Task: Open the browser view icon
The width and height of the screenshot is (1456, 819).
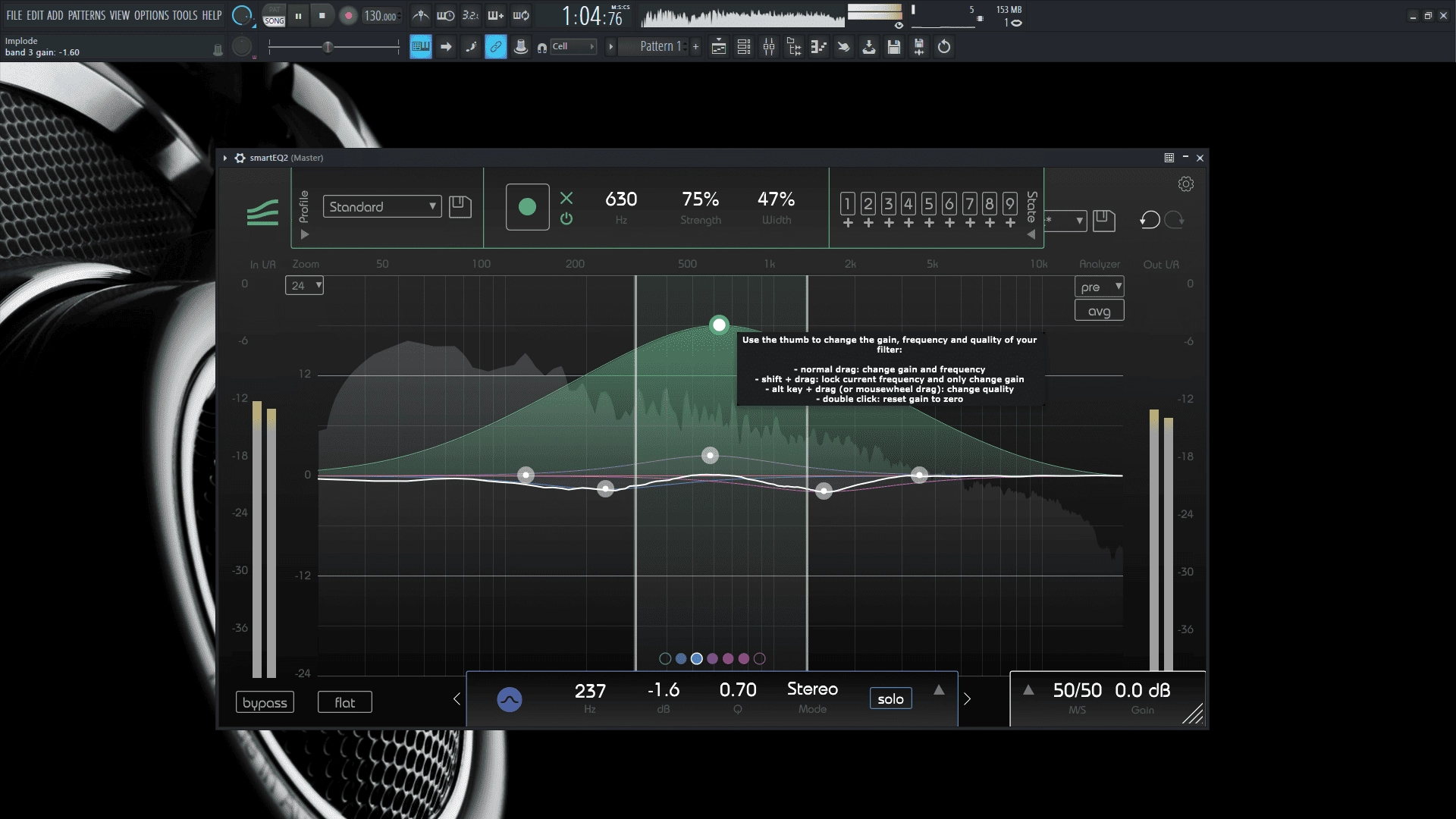Action: [x=794, y=47]
